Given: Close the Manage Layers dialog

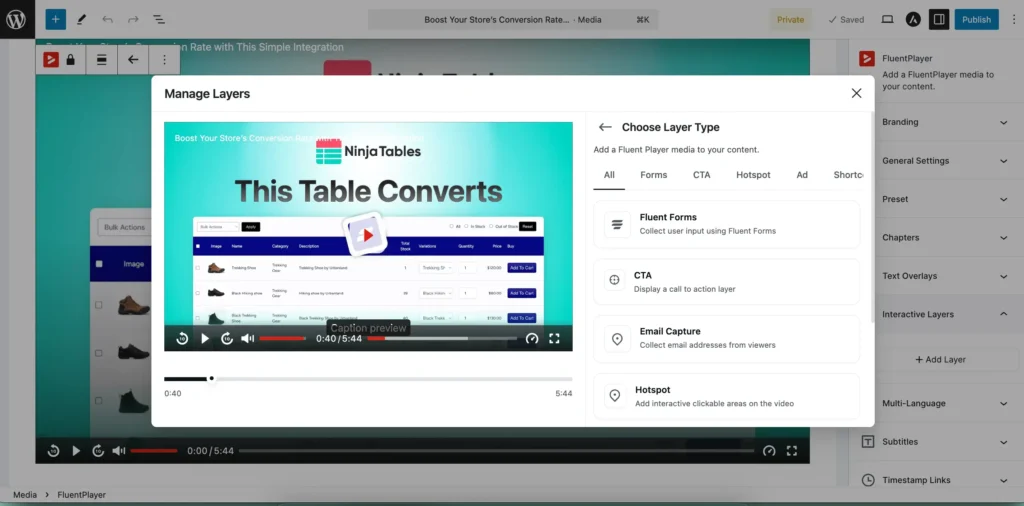Looking at the screenshot, I should (857, 93).
